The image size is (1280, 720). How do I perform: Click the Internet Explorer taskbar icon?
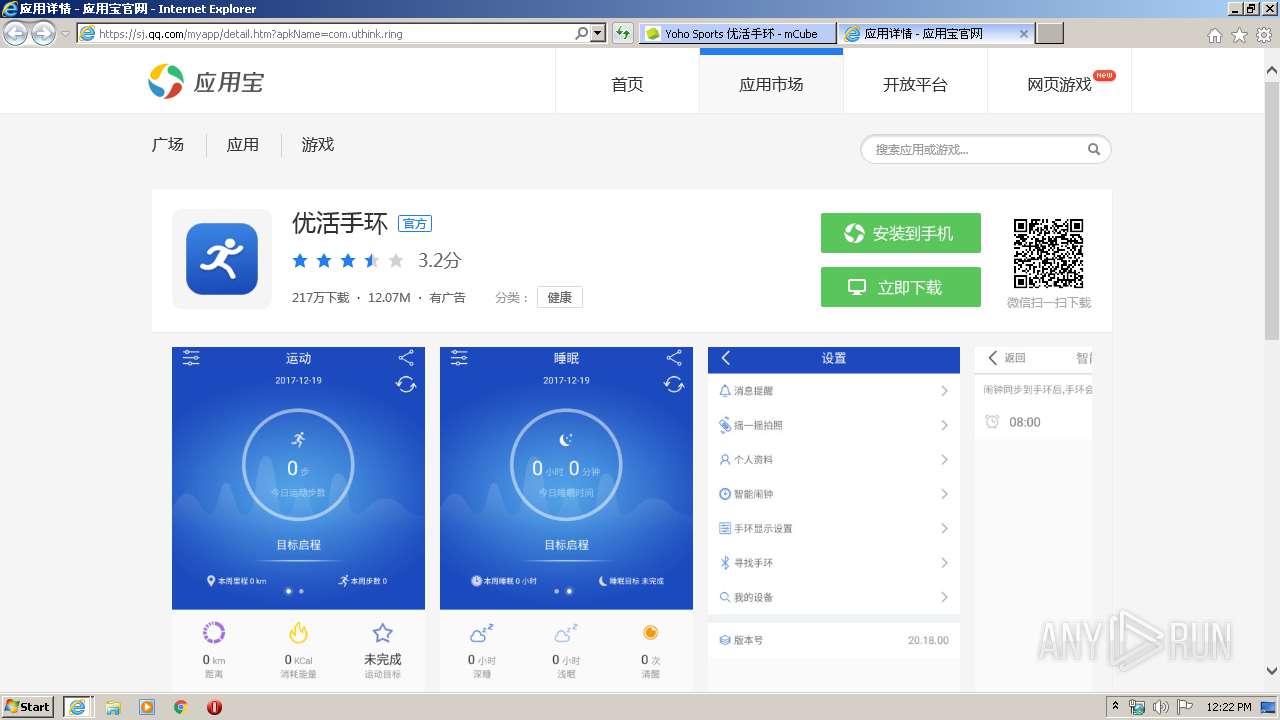[78, 707]
